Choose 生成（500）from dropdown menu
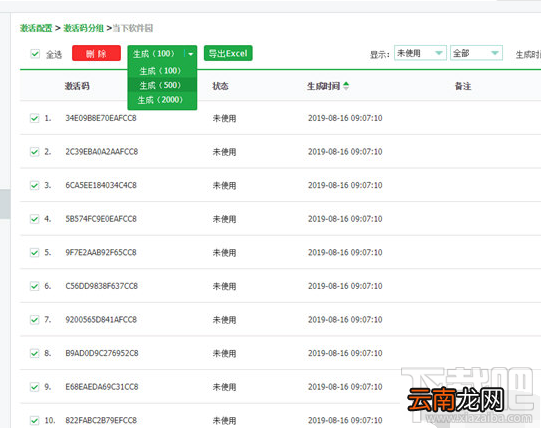Screen dimensions: 541x428 click(160, 85)
